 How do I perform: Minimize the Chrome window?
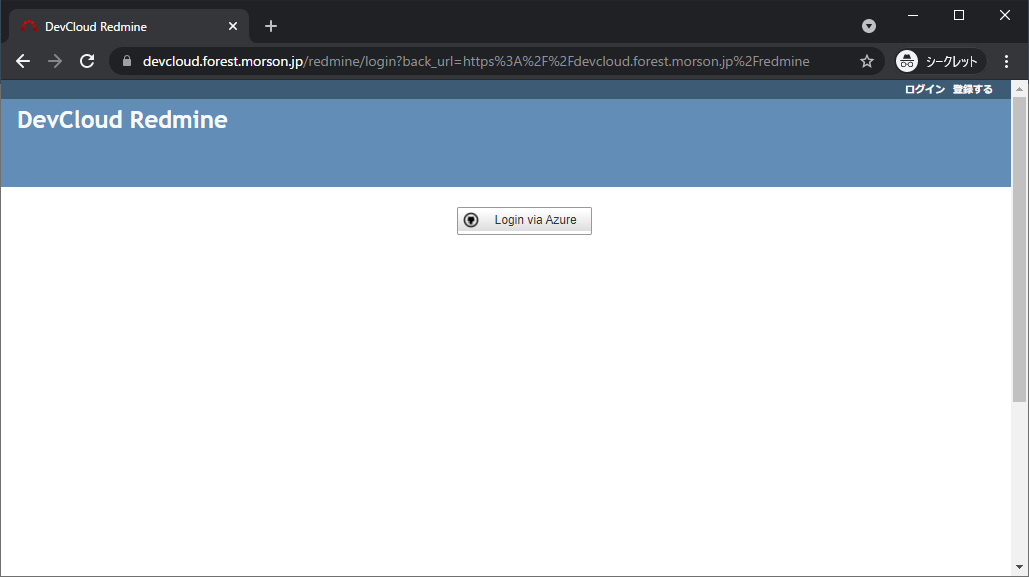point(913,15)
